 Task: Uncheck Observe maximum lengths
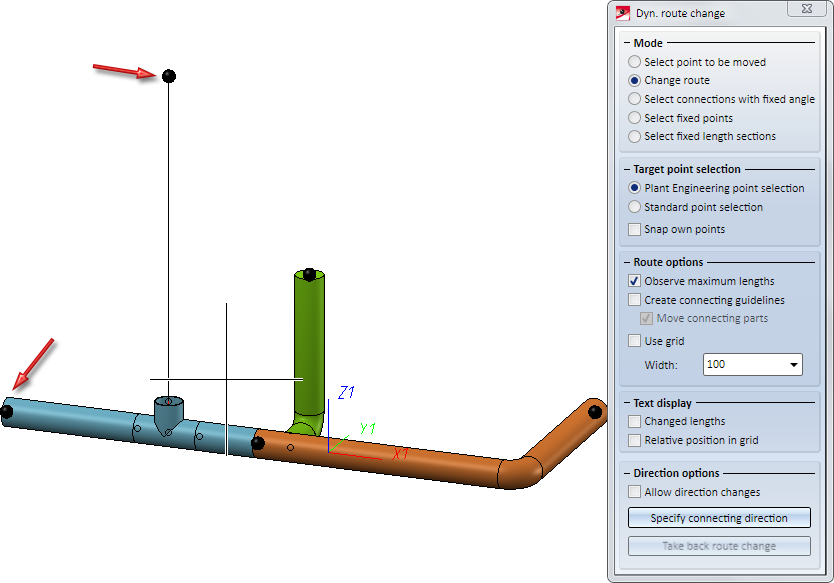click(x=634, y=281)
